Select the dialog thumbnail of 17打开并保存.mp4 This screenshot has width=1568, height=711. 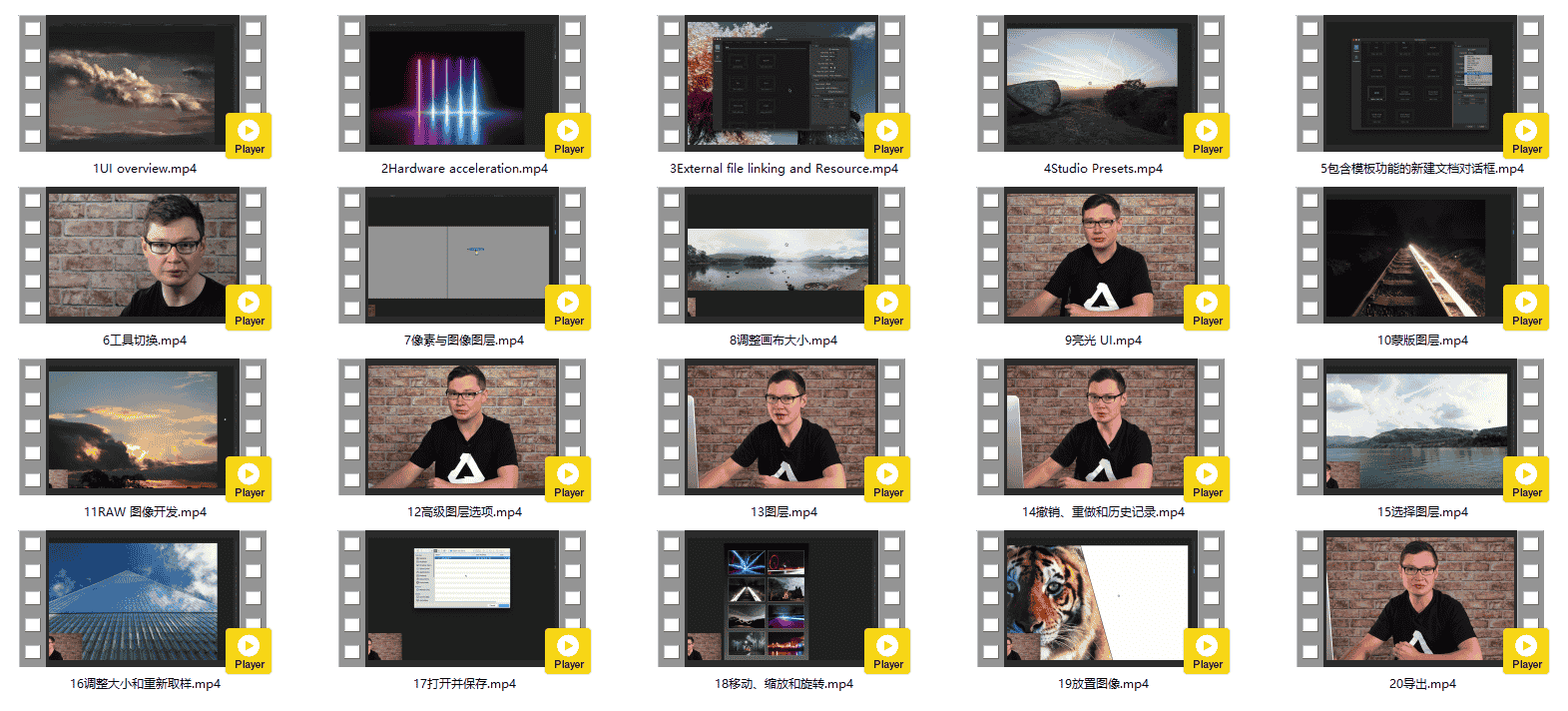[x=462, y=599]
